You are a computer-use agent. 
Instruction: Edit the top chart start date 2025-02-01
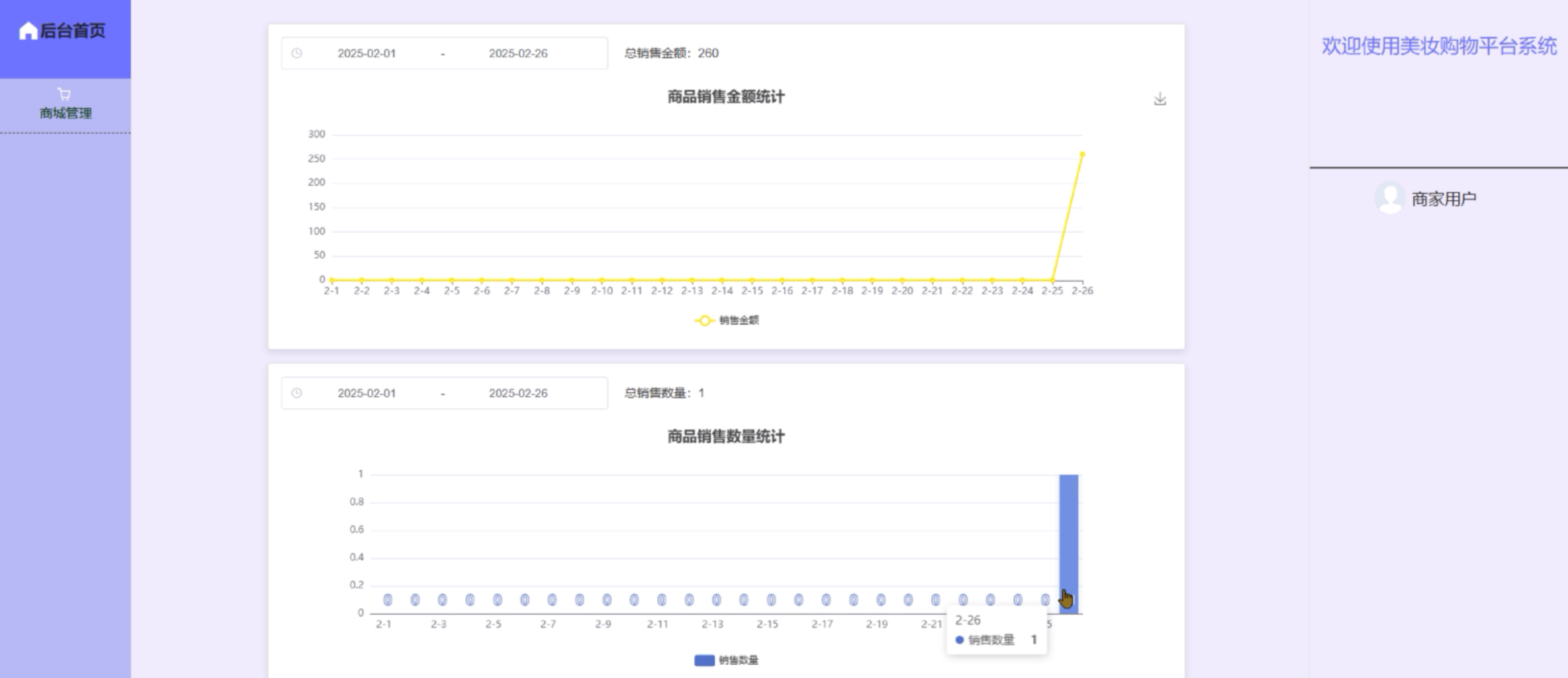coord(367,53)
